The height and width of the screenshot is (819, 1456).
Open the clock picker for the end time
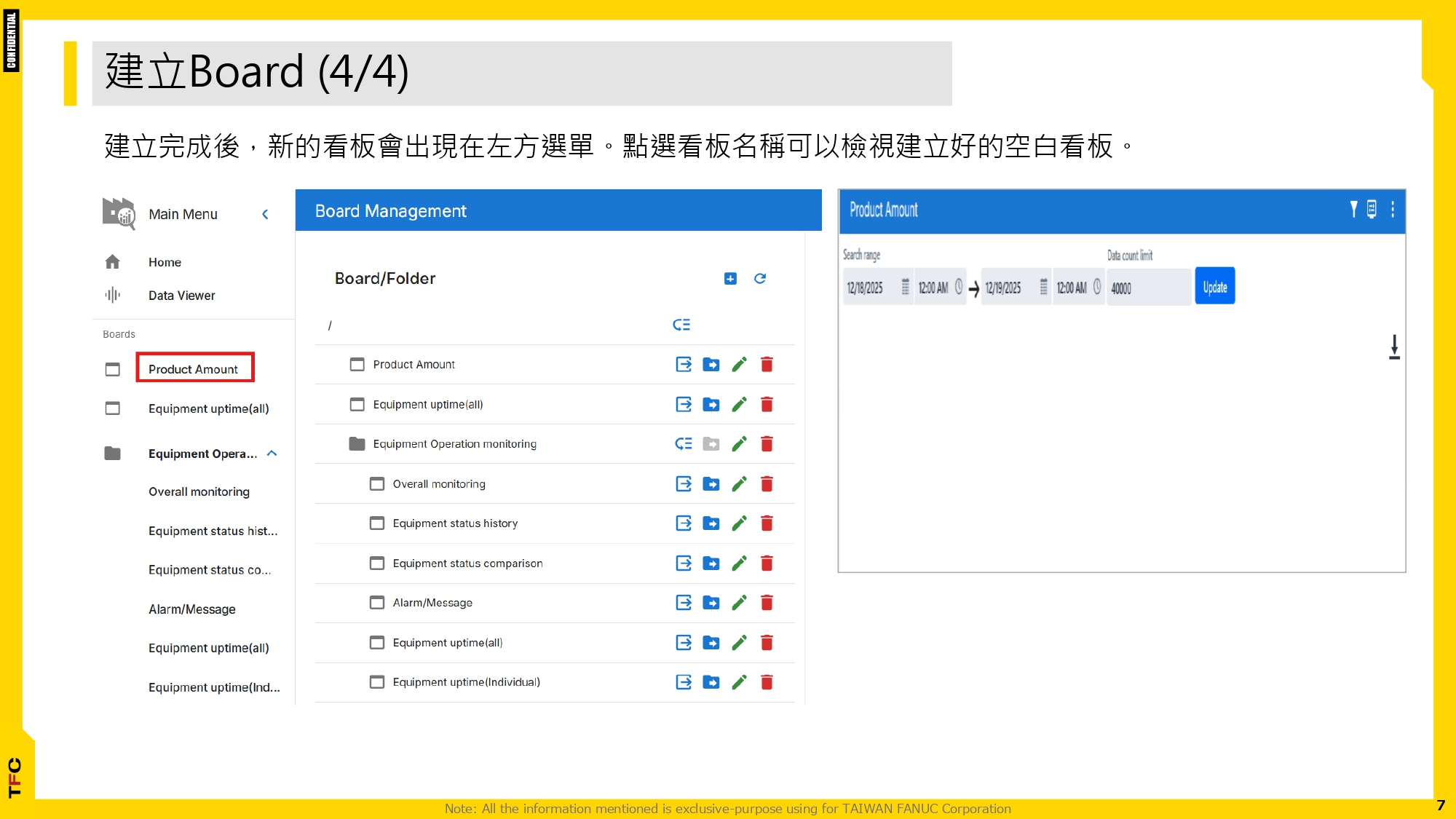[1098, 287]
